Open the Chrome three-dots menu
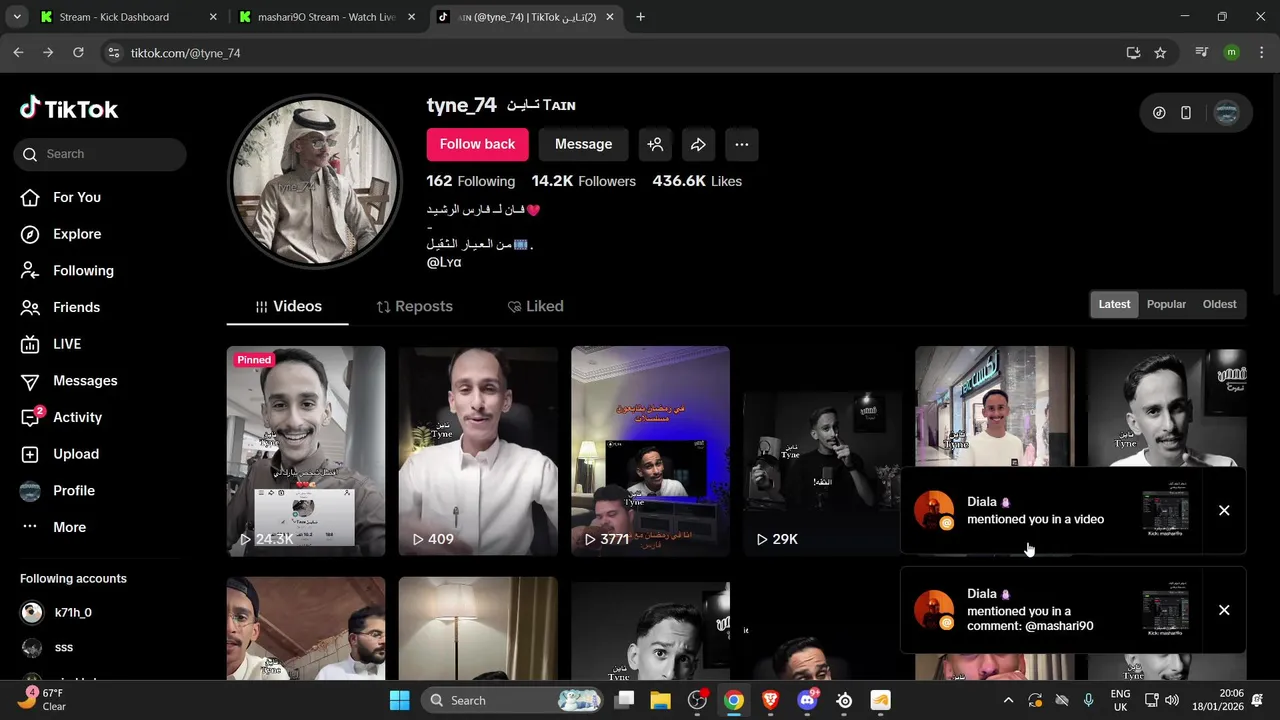The width and height of the screenshot is (1280, 720). pyautogui.click(x=1260, y=53)
